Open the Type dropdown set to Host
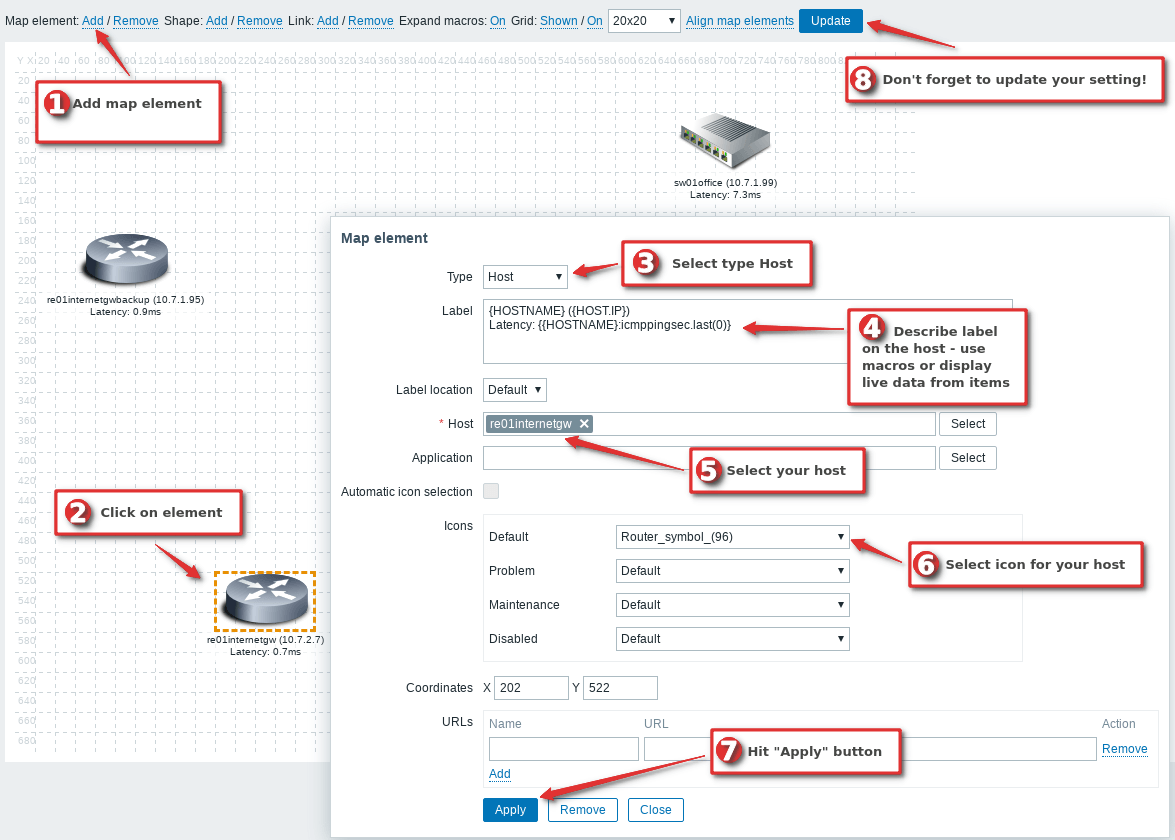This screenshot has width=1175, height=840. [525, 277]
